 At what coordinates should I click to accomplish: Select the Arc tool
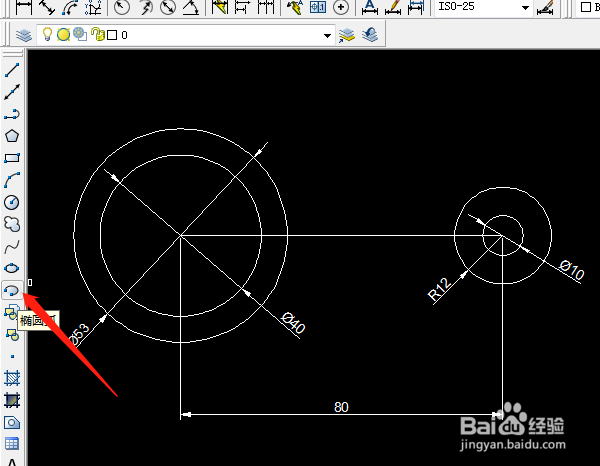(x=12, y=180)
